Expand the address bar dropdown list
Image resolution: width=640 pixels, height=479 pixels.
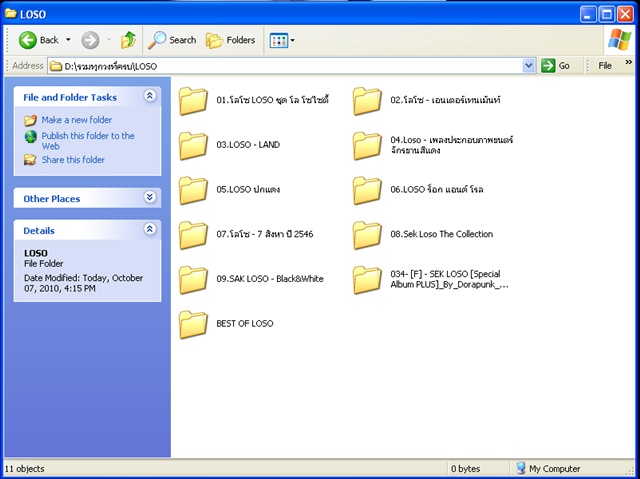point(529,66)
